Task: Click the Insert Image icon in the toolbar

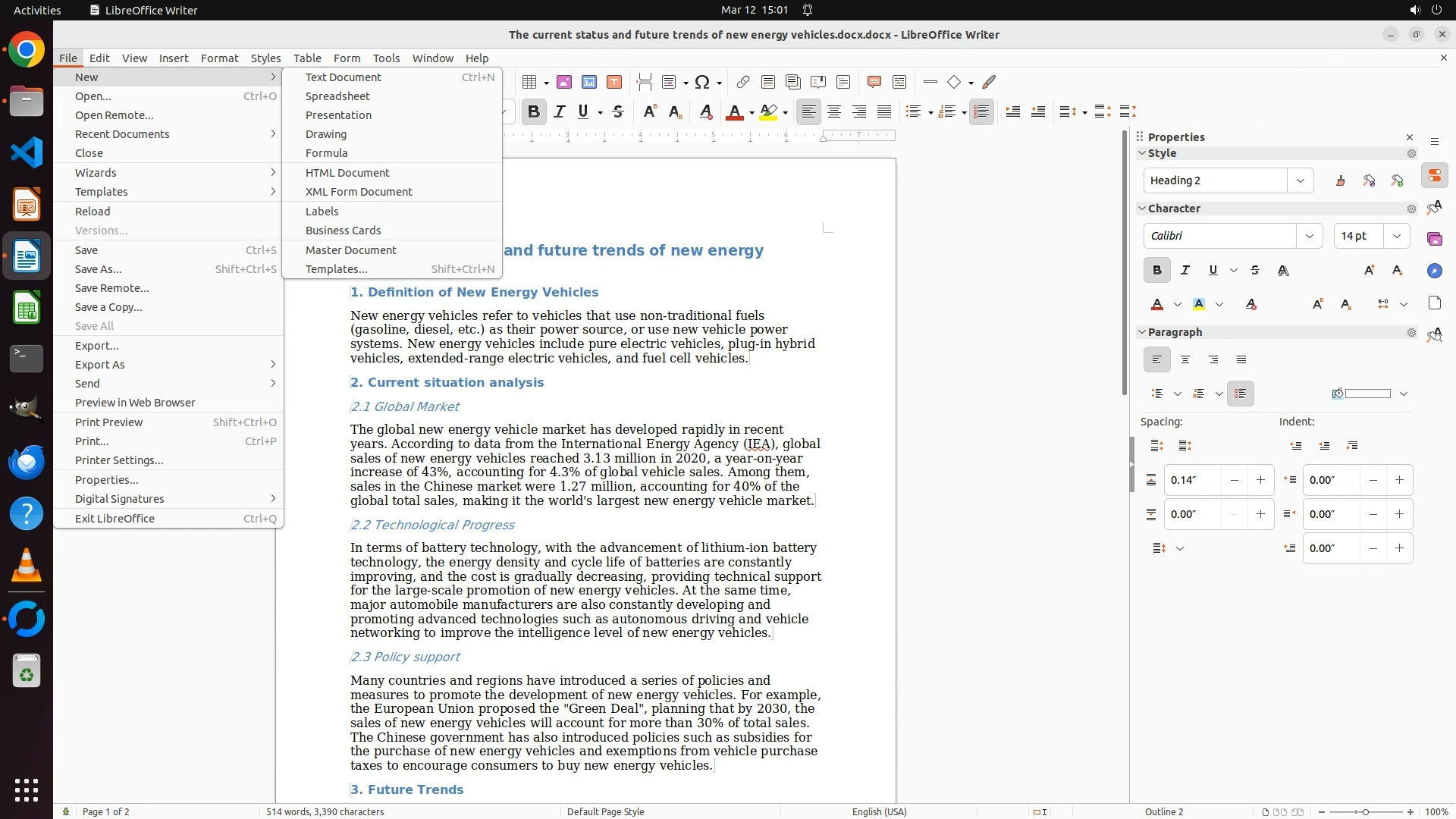Action: tap(564, 82)
